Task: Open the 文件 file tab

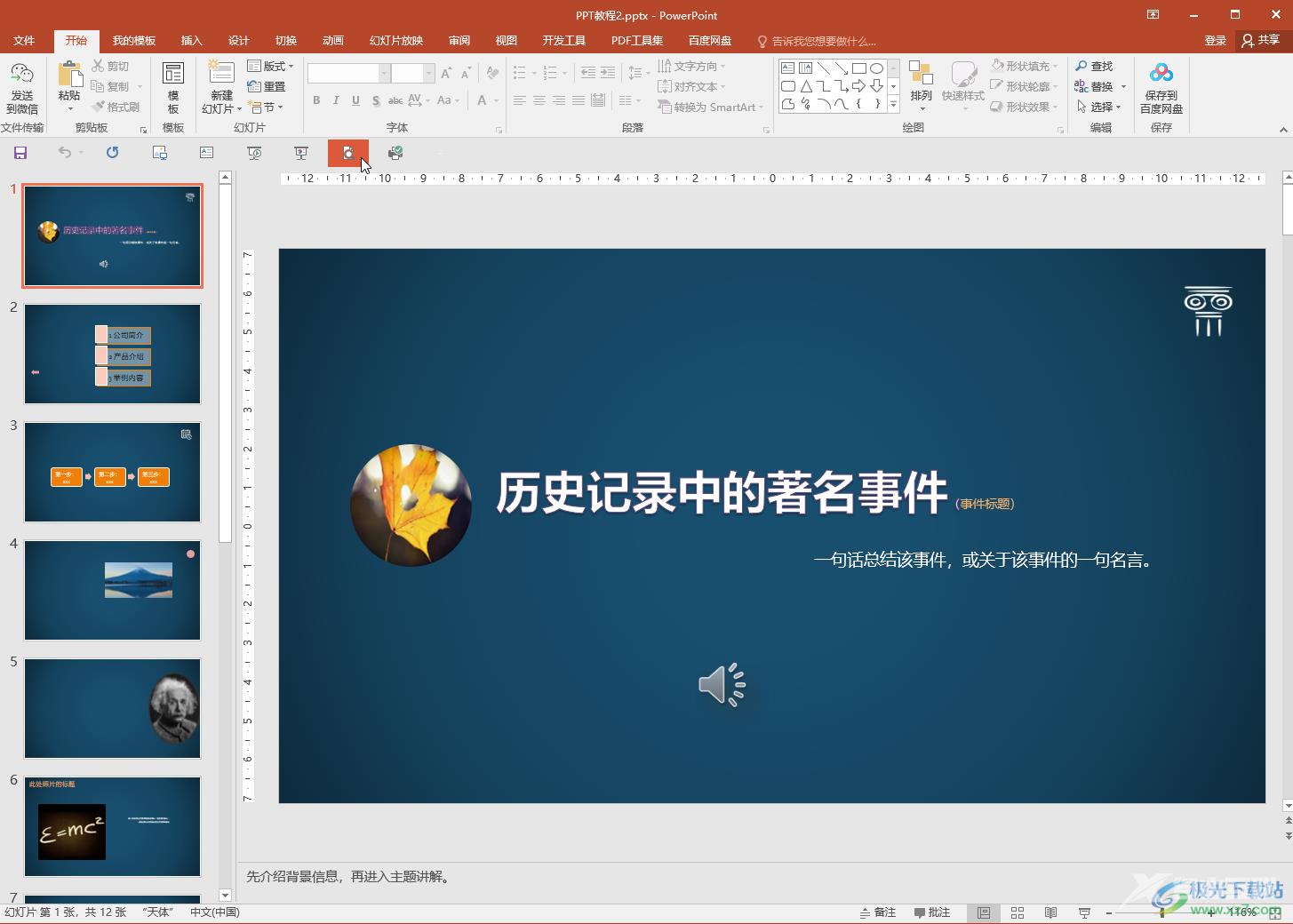Action: click(x=24, y=41)
